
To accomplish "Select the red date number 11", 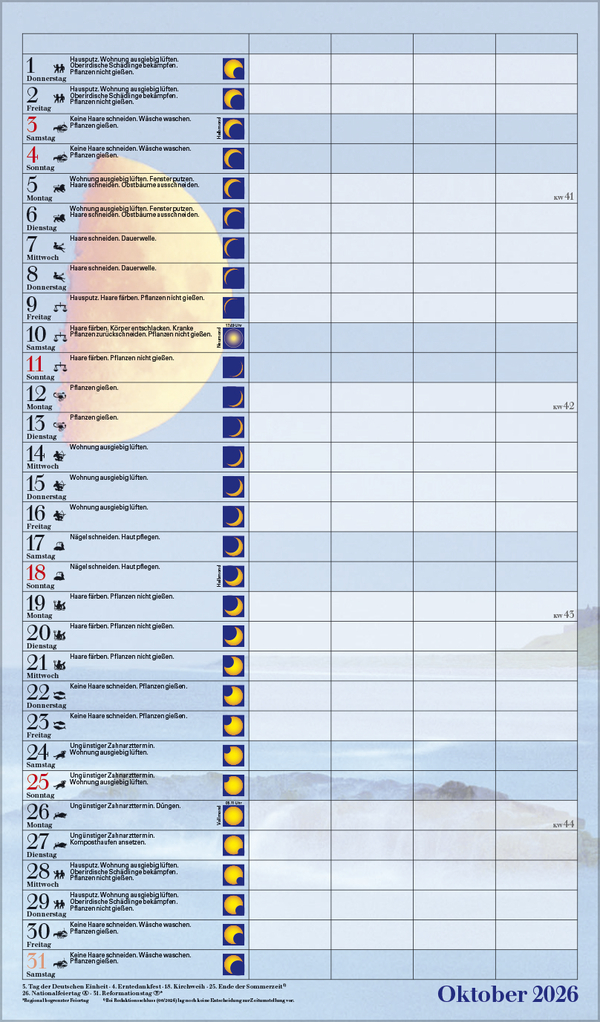I will (x=35, y=364).
